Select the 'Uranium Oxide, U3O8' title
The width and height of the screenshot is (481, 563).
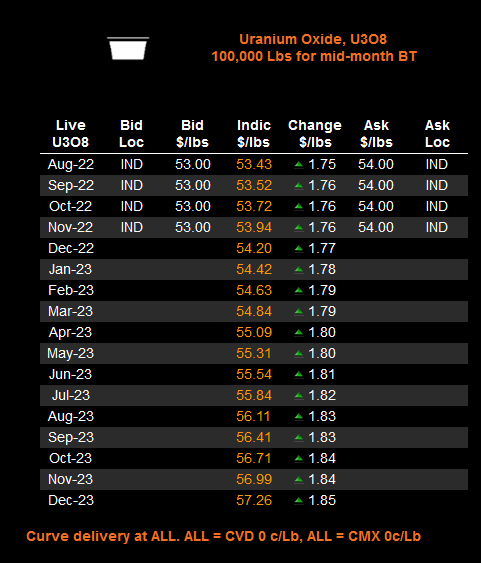313,39
